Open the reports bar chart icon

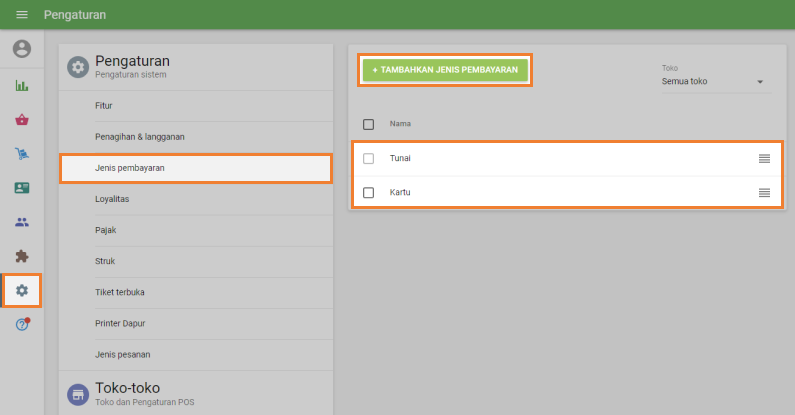point(22,86)
